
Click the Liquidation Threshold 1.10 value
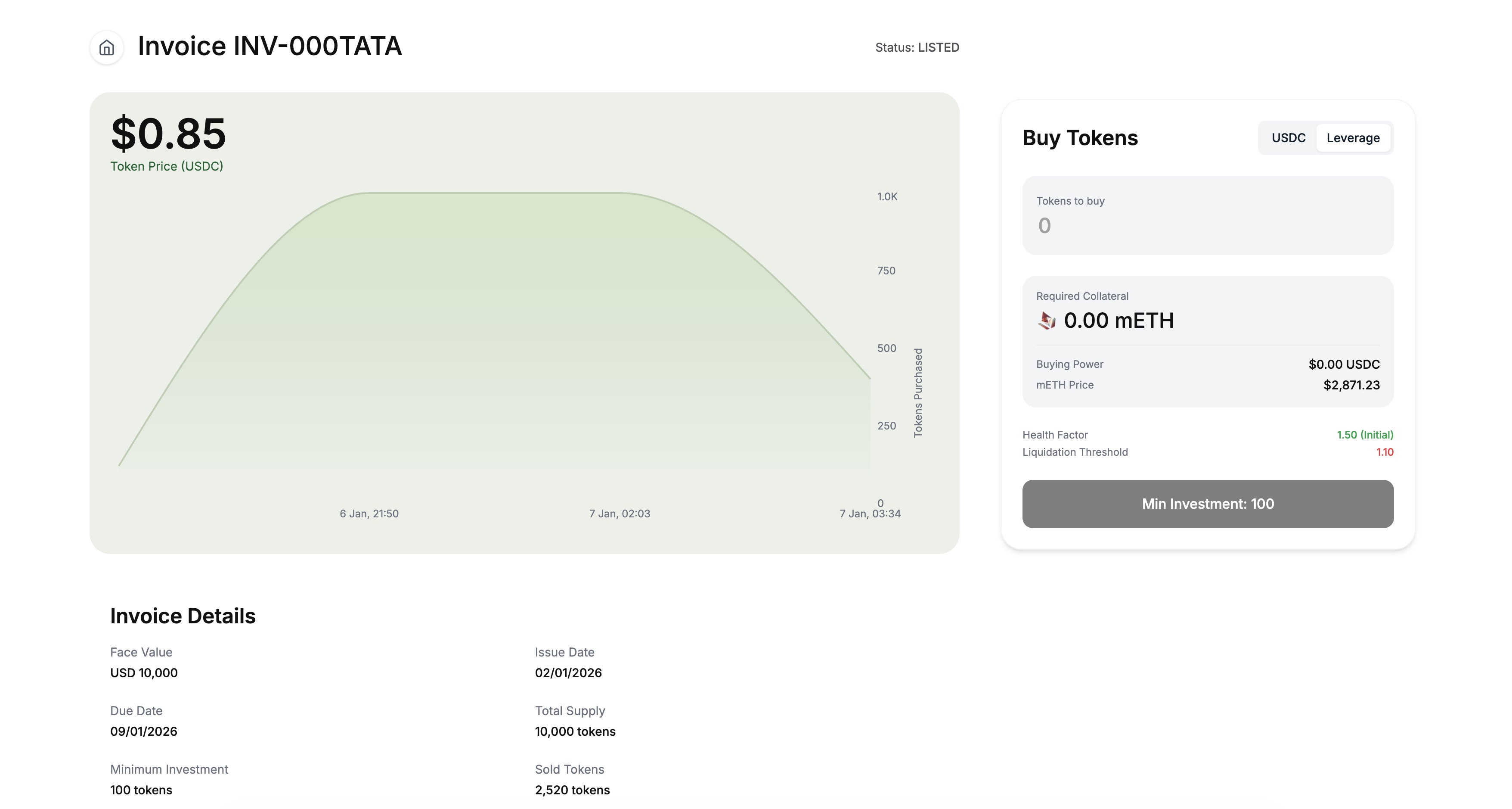click(x=1385, y=452)
